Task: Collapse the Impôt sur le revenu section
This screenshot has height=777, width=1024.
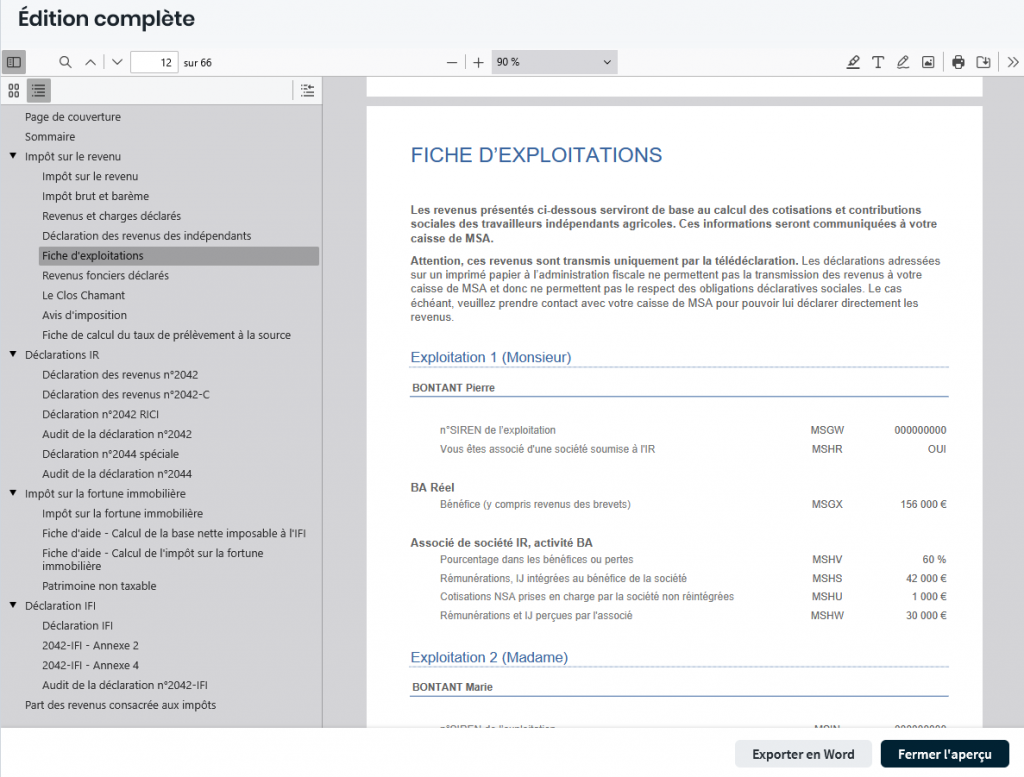Action: pyautogui.click(x=13, y=156)
